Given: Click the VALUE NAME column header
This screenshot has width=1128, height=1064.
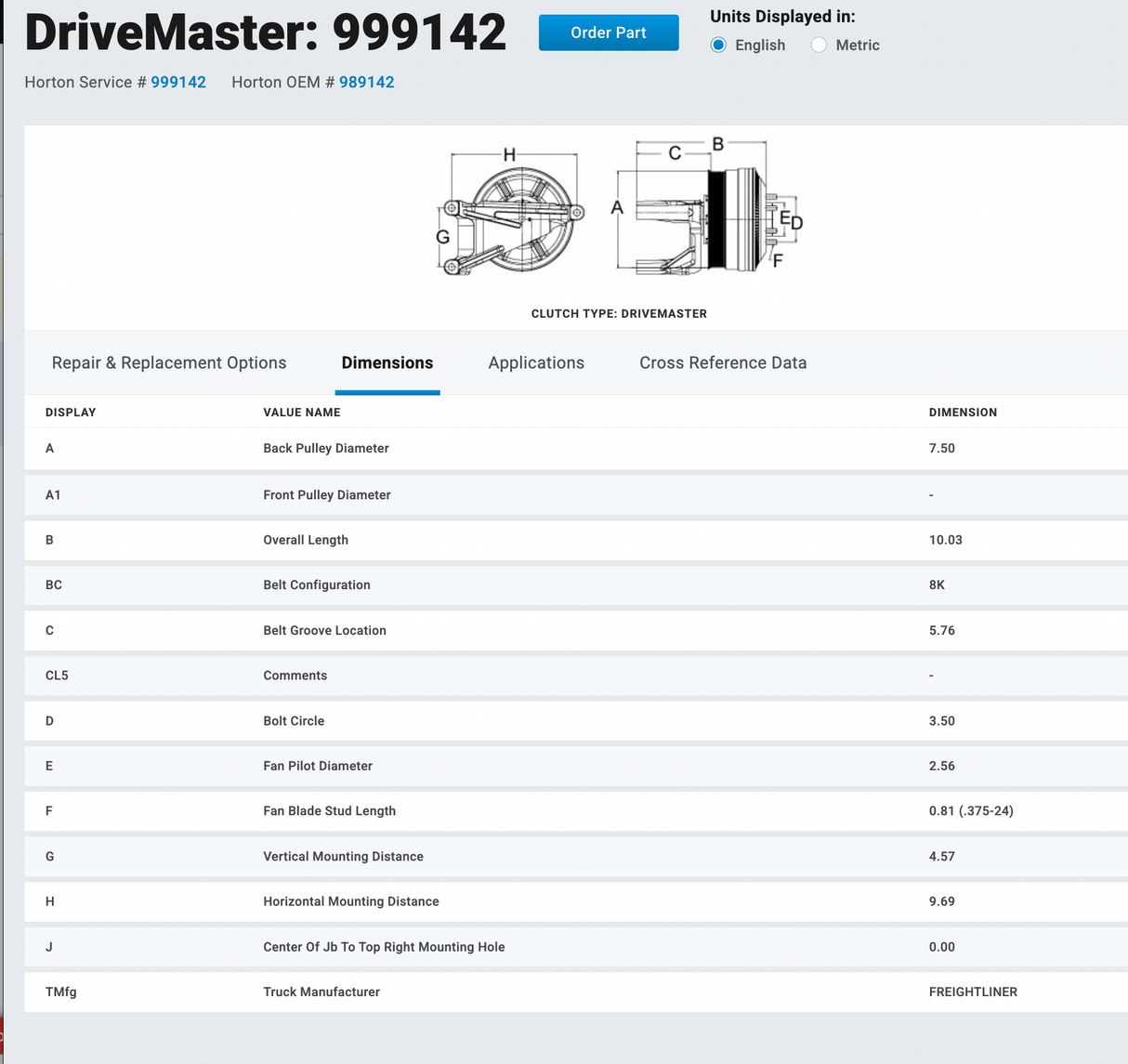Looking at the screenshot, I should [302, 413].
